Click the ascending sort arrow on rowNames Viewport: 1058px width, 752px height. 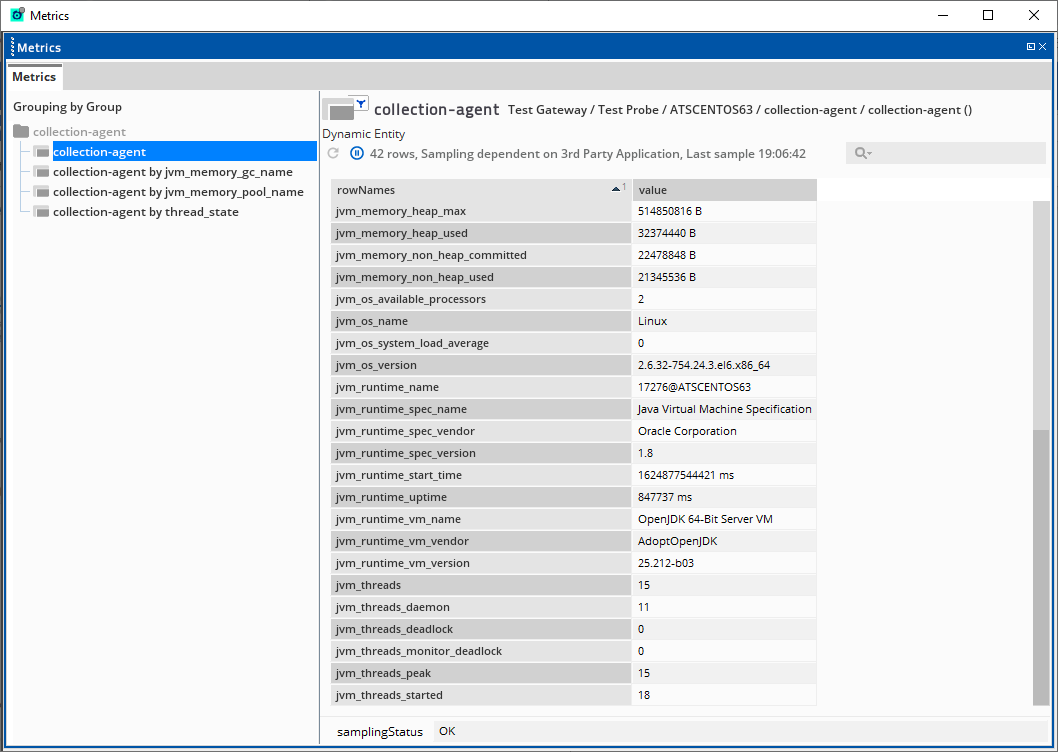point(616,188)
